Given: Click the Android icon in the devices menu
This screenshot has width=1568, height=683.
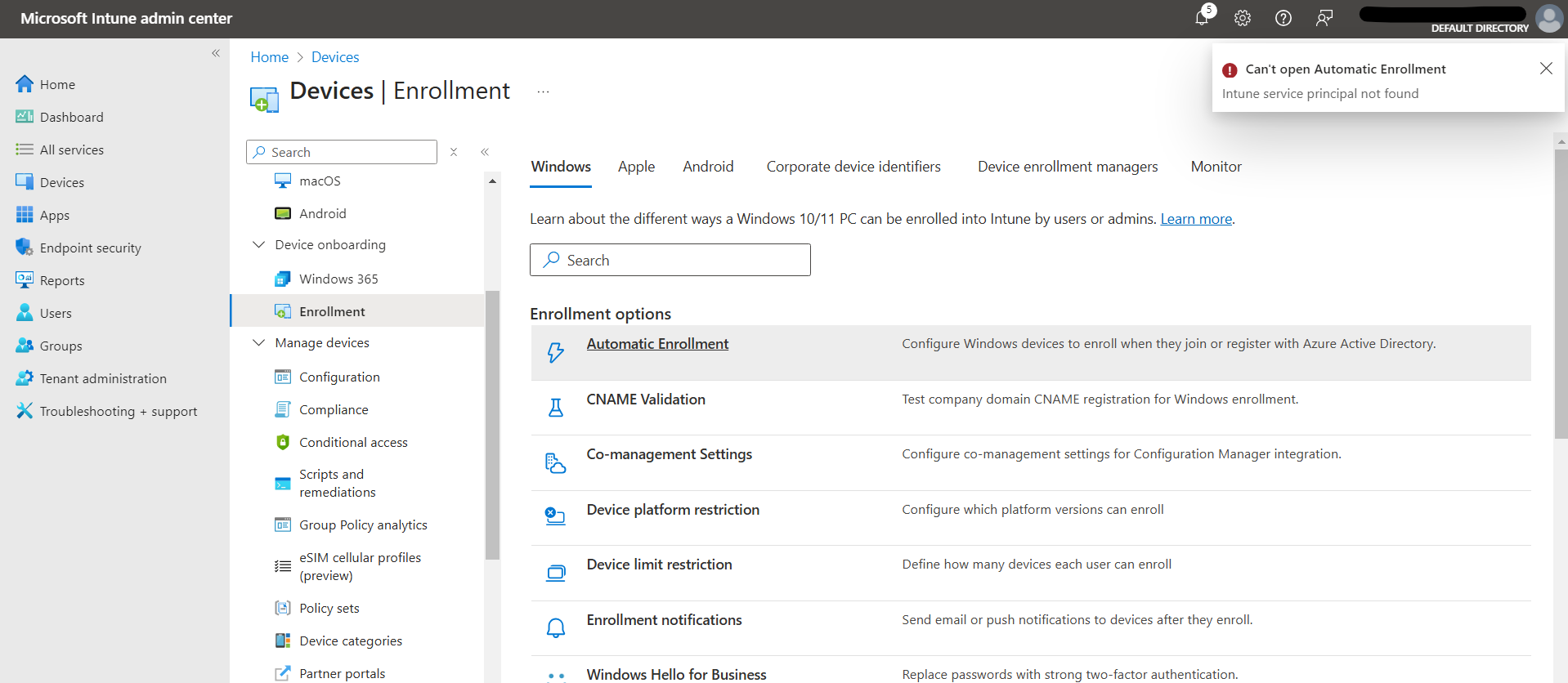Looking at the screenshot, I should (283, 213).
